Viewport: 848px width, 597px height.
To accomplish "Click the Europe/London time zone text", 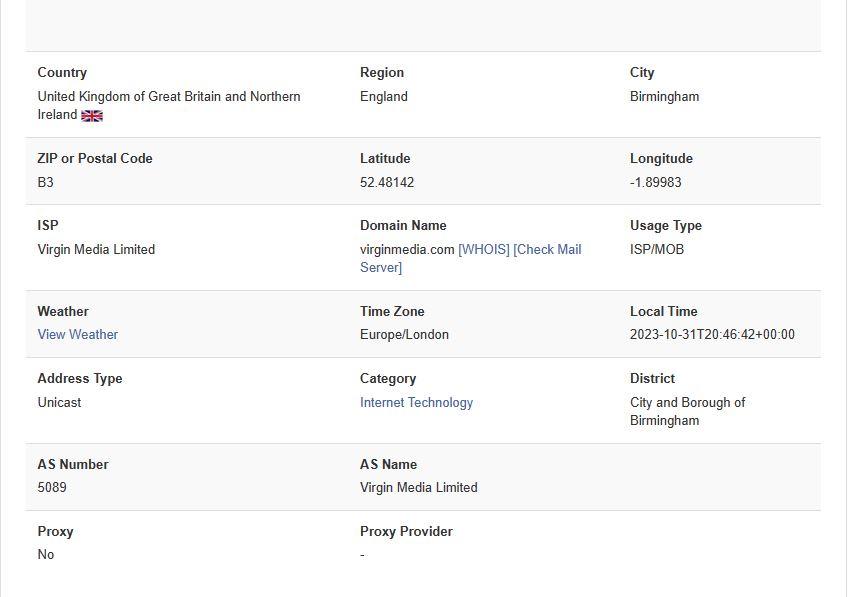I will pyautogui.click(x=404, y=334).
